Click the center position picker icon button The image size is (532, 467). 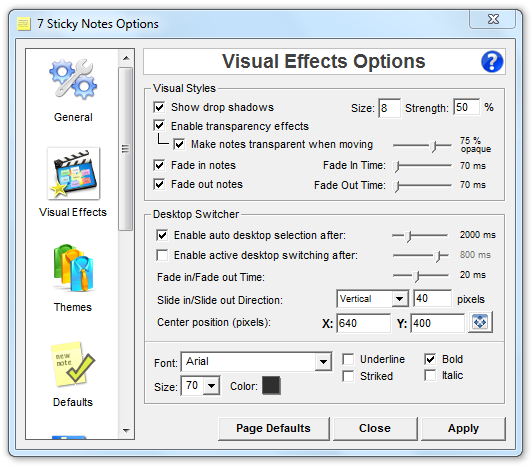pyautogui.click(x=480, y=322)
